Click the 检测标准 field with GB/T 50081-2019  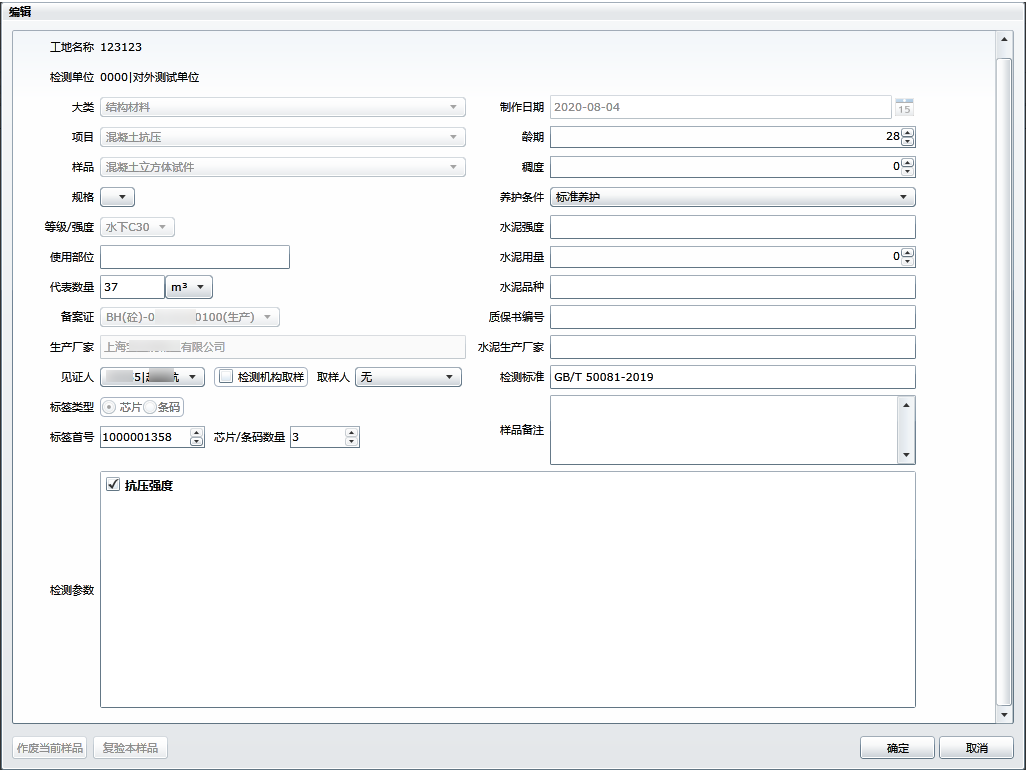732,377
